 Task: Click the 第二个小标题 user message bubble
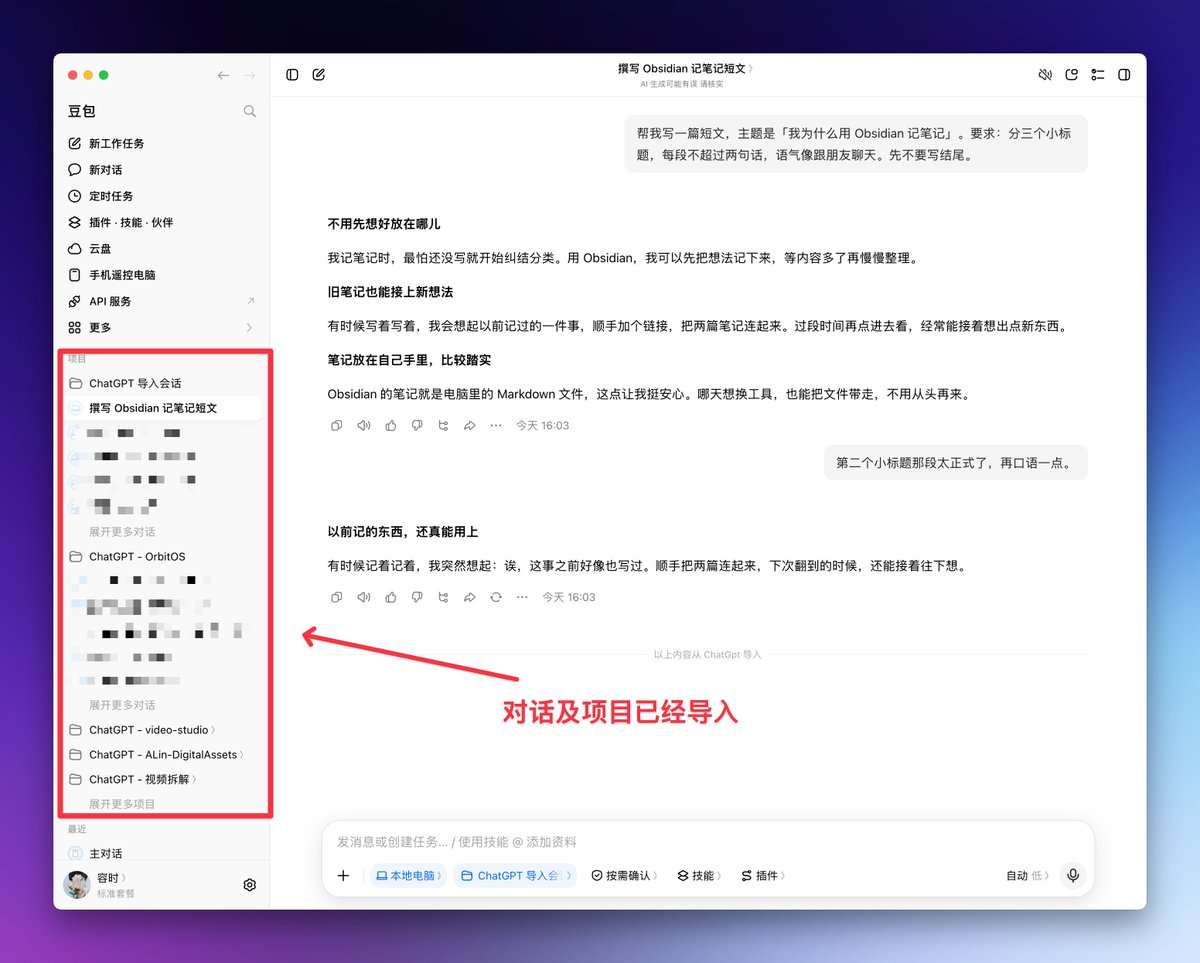955,462
